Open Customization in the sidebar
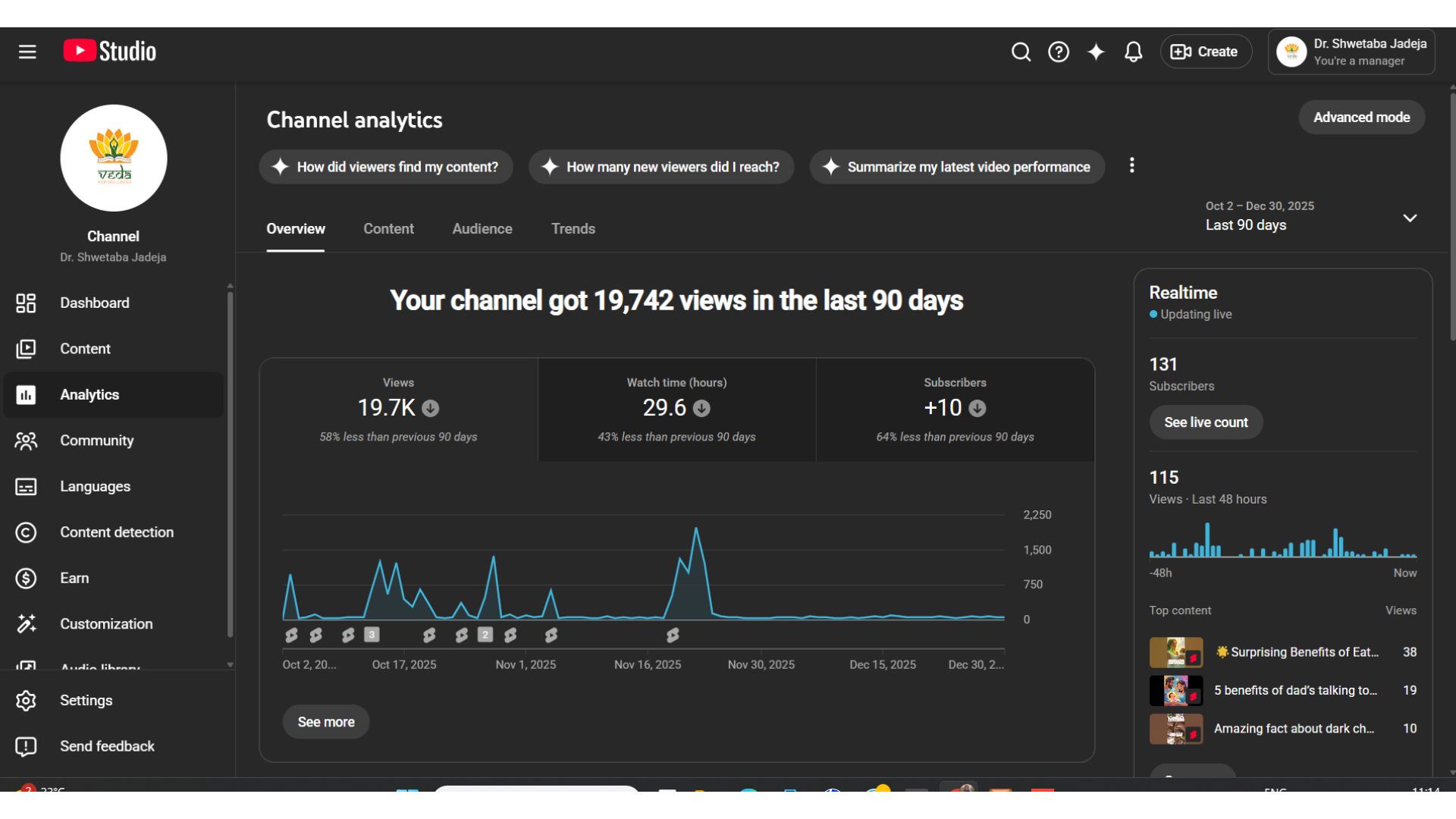Image resolution: width=1456 pixels, height=819 pixels. (106, 624)
